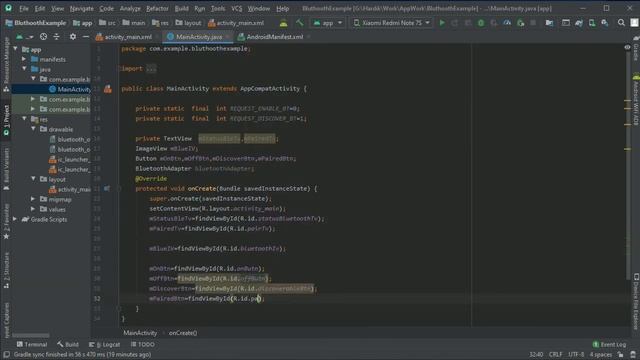Open Project panel settings gear

click(73, 37)
